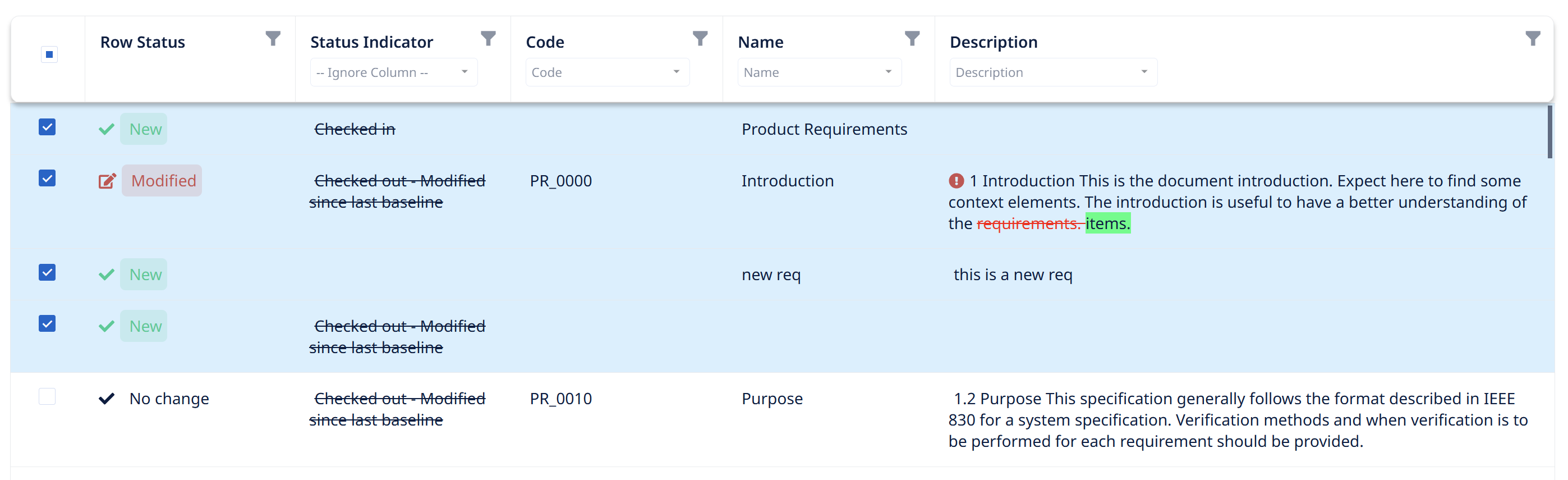Click the New badge in Product Requirements row
This screenshot has width=1568, height=480.
(144, 129)
